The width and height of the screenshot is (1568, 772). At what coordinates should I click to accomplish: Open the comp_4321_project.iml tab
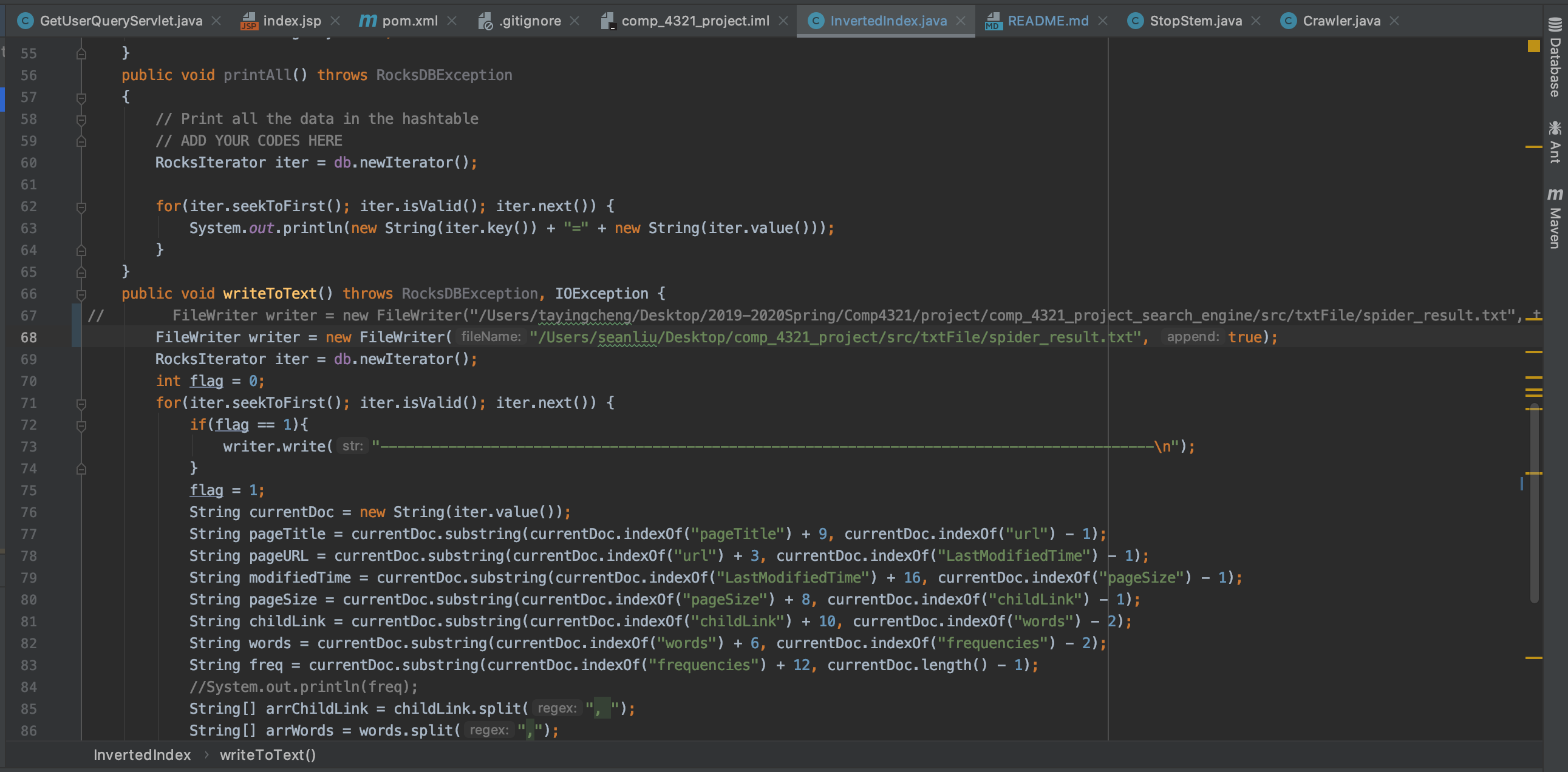pos(695,21)
